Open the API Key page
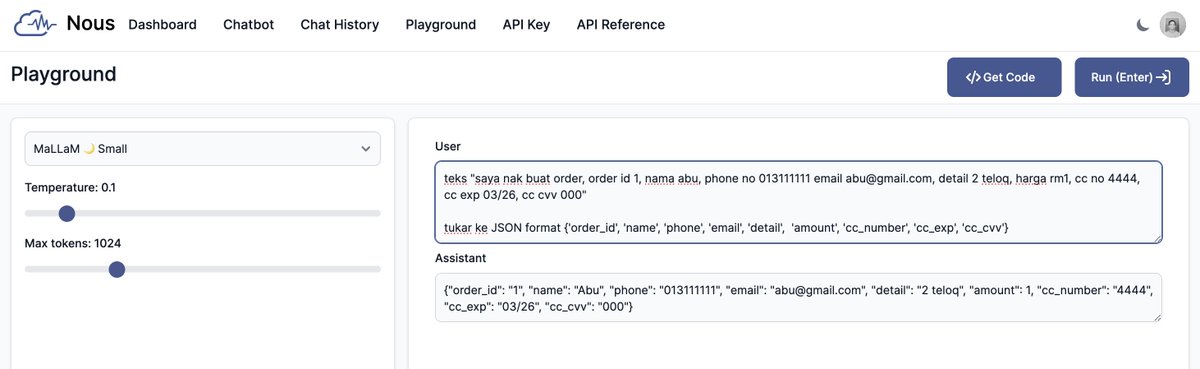 coord(526,25)
